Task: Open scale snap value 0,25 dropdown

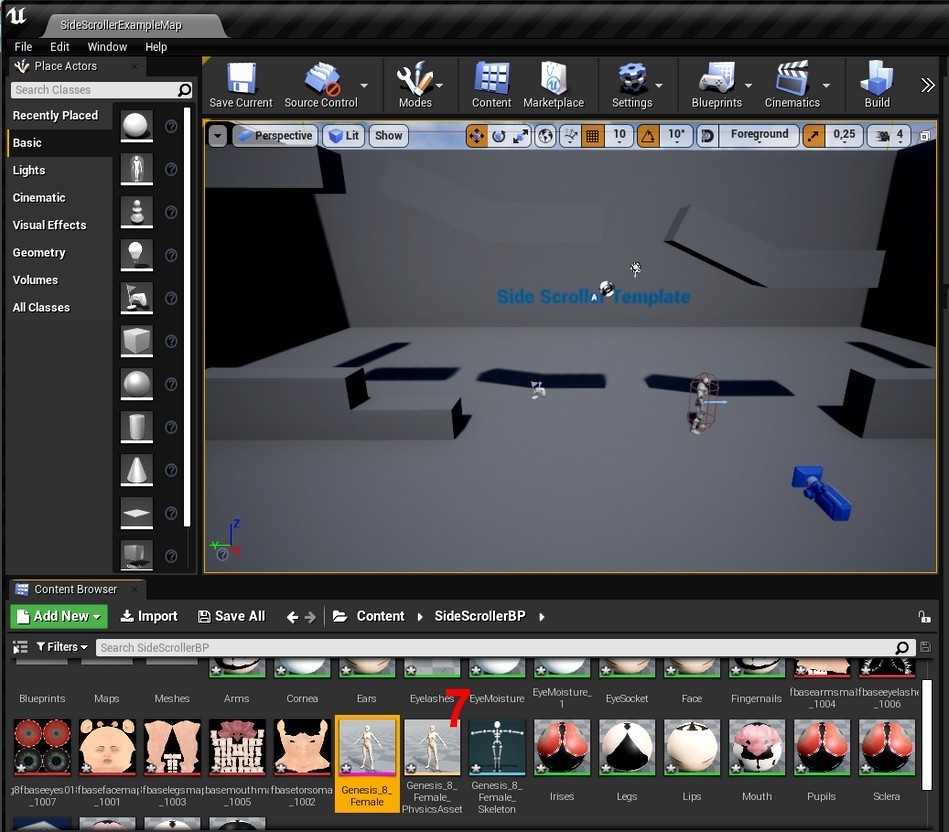Action: pyautogui.click(x=844, y=136)
